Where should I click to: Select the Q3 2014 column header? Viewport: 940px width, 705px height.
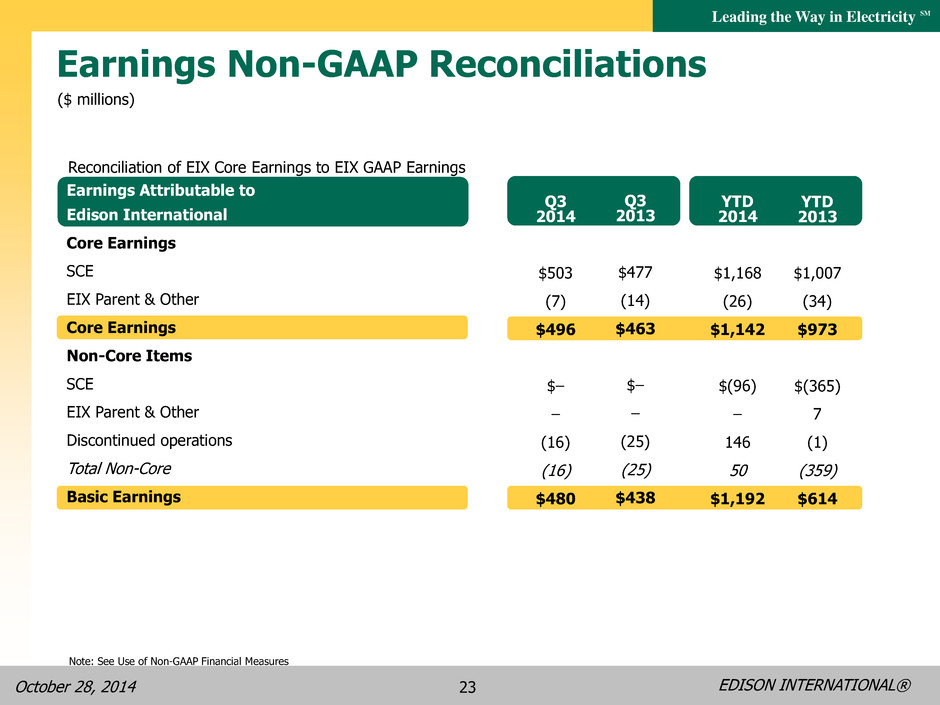556,208
